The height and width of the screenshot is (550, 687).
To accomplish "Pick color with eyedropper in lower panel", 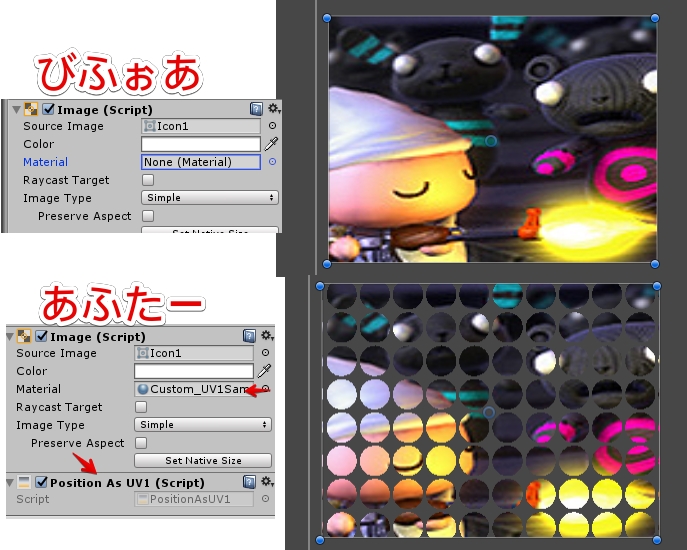I will point(264,371).
